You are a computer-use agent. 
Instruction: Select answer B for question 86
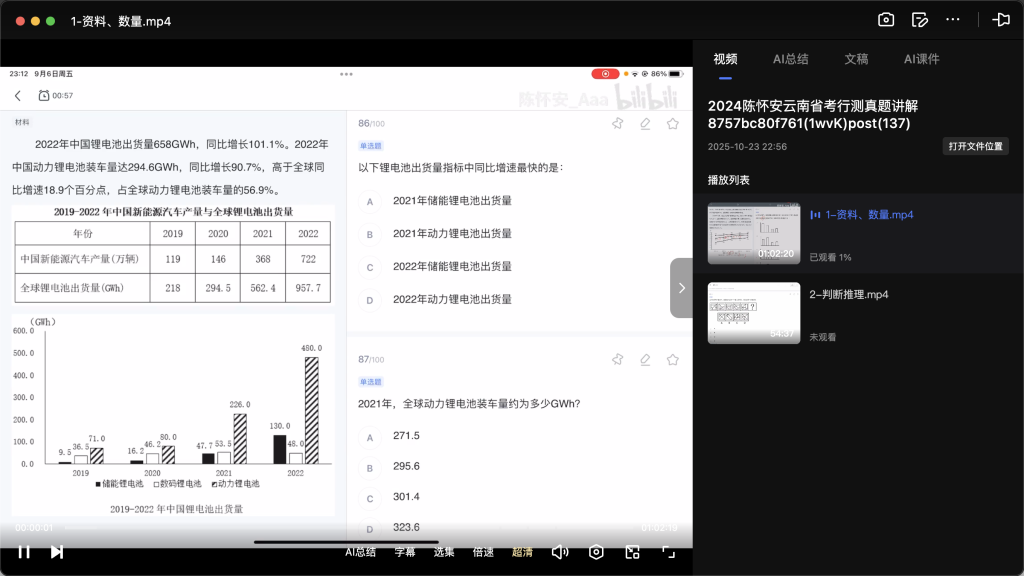point(370,234)
